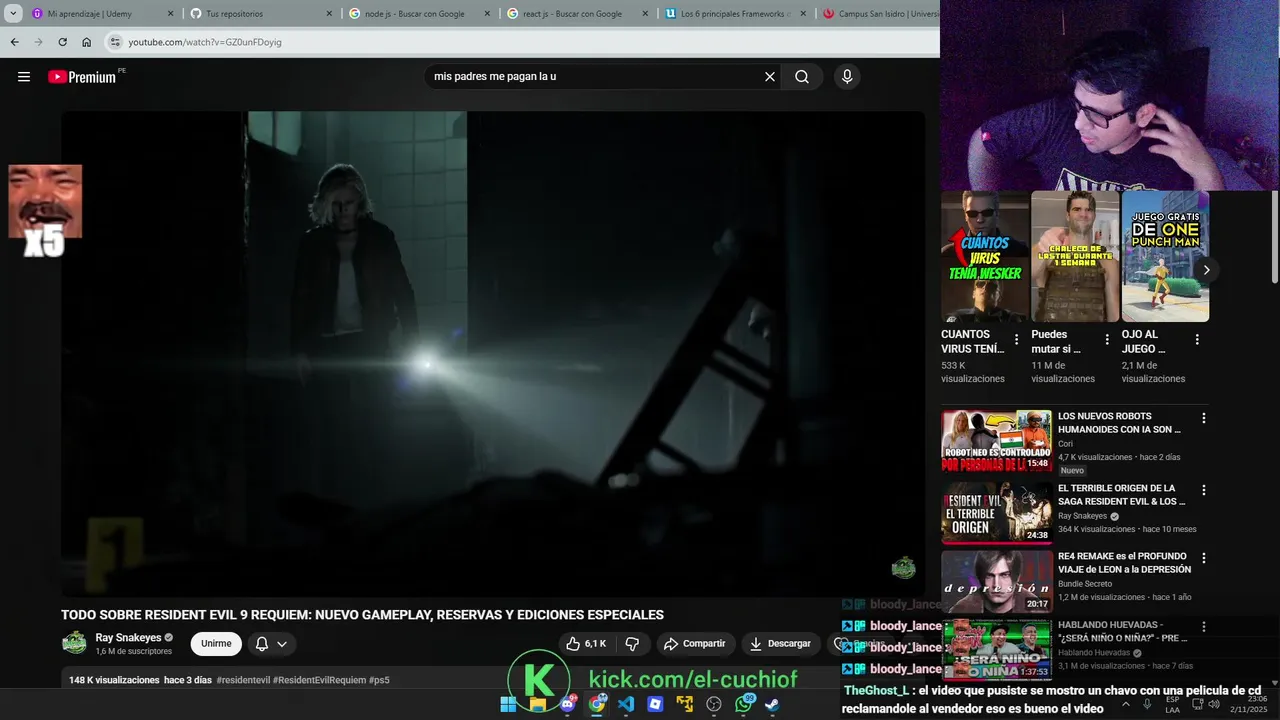
Task: Open the YouTube hamburger guide menu
Action: coord(24,77)
